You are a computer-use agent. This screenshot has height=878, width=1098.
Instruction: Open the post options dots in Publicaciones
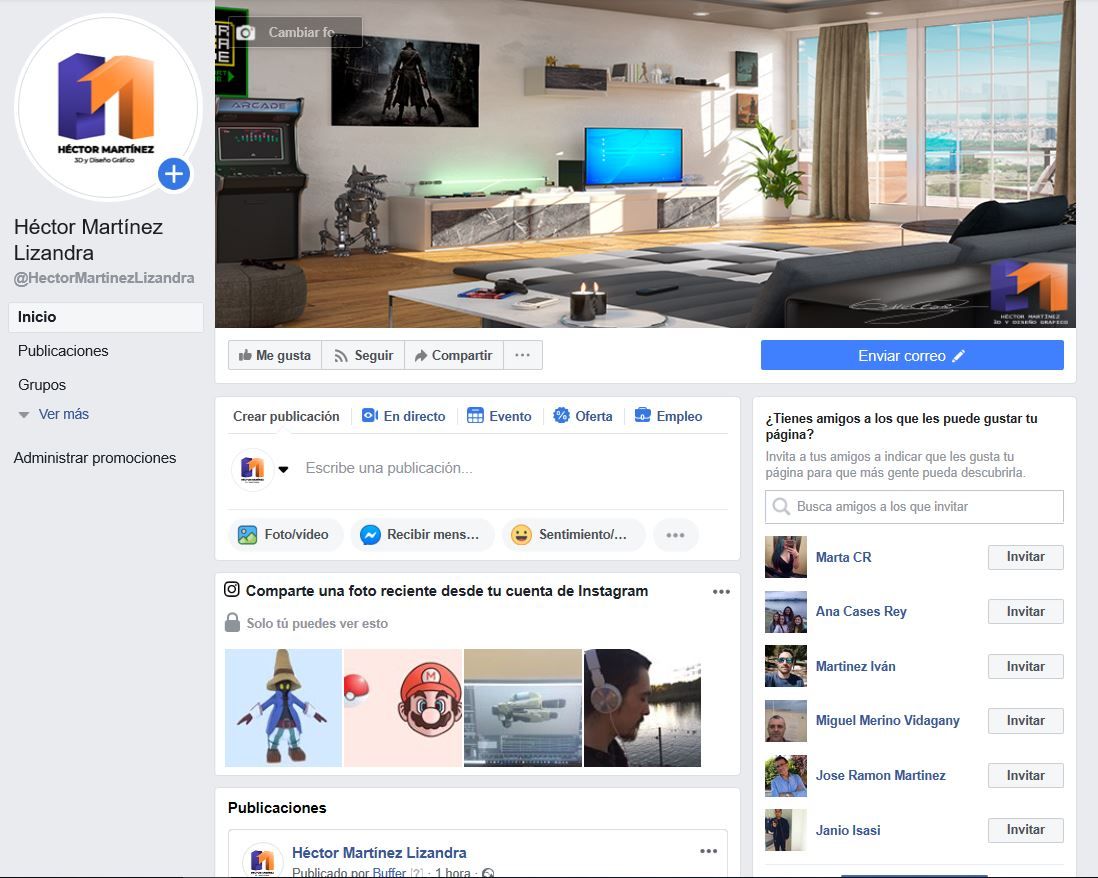coord(709,851)
